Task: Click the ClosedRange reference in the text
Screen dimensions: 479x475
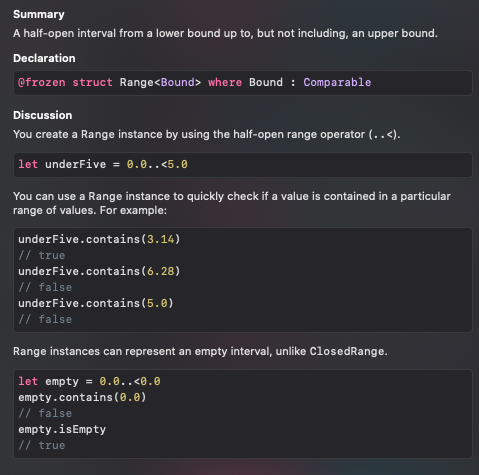Action: pyautogui.click(x=347, y=351)
